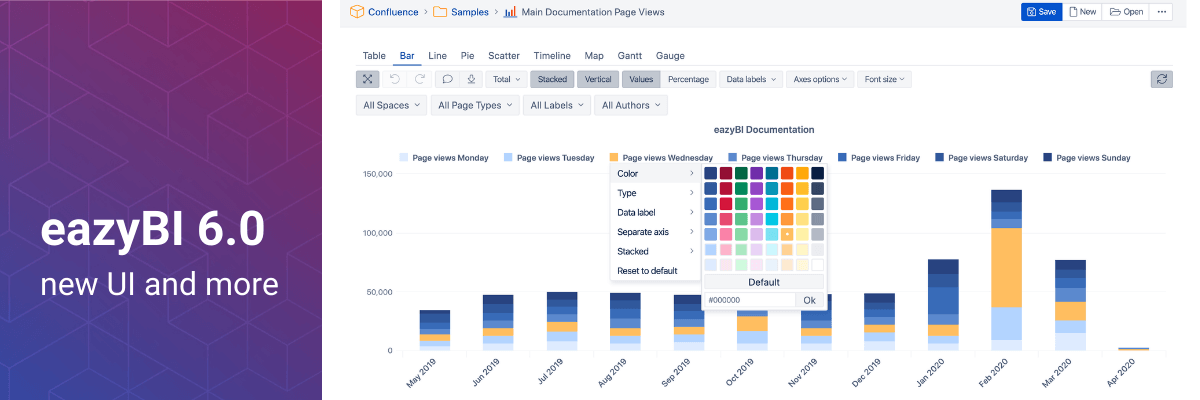Switch to the Table tab
The width and height of the screenshot is (1200, 400).
[374, 56]
